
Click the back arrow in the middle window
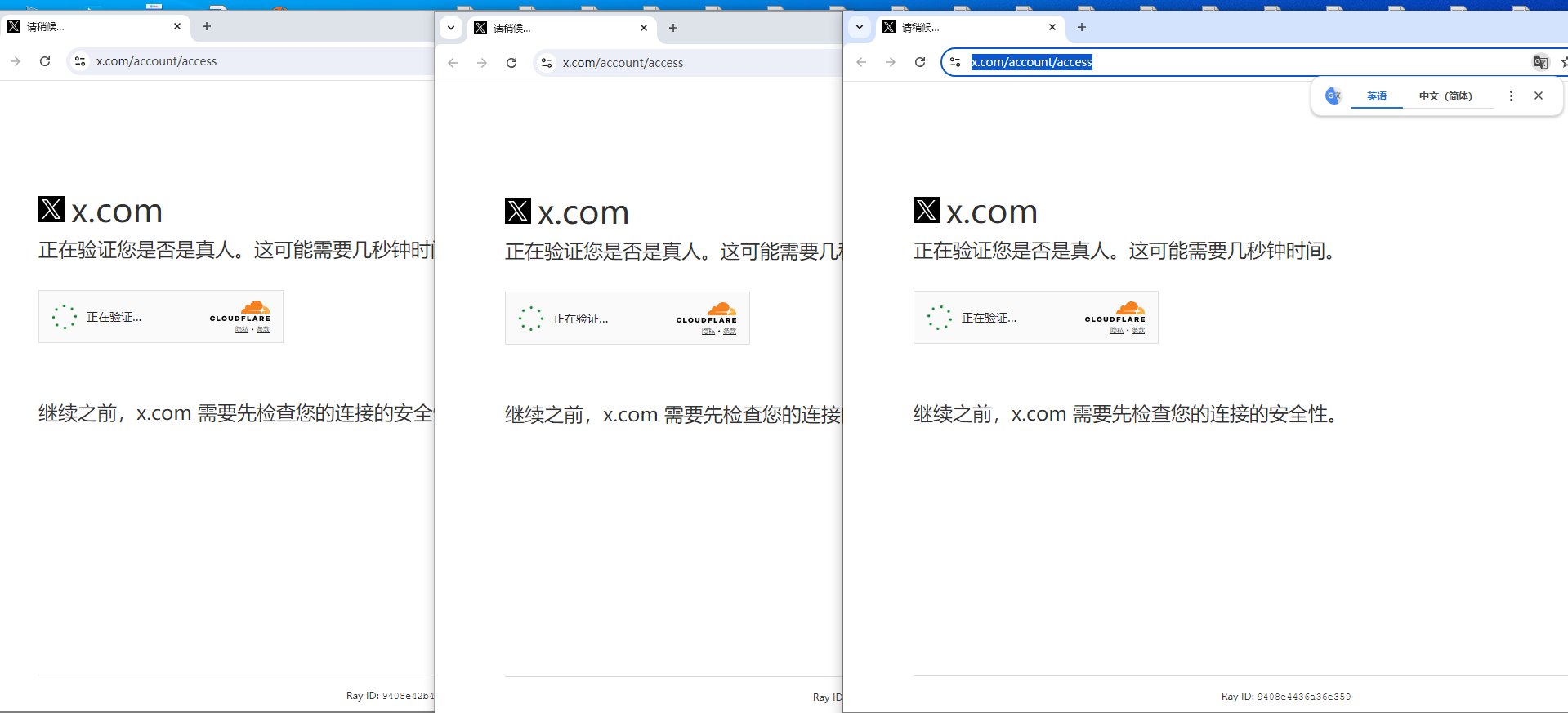pyautogui.click(x=453, y=63)
